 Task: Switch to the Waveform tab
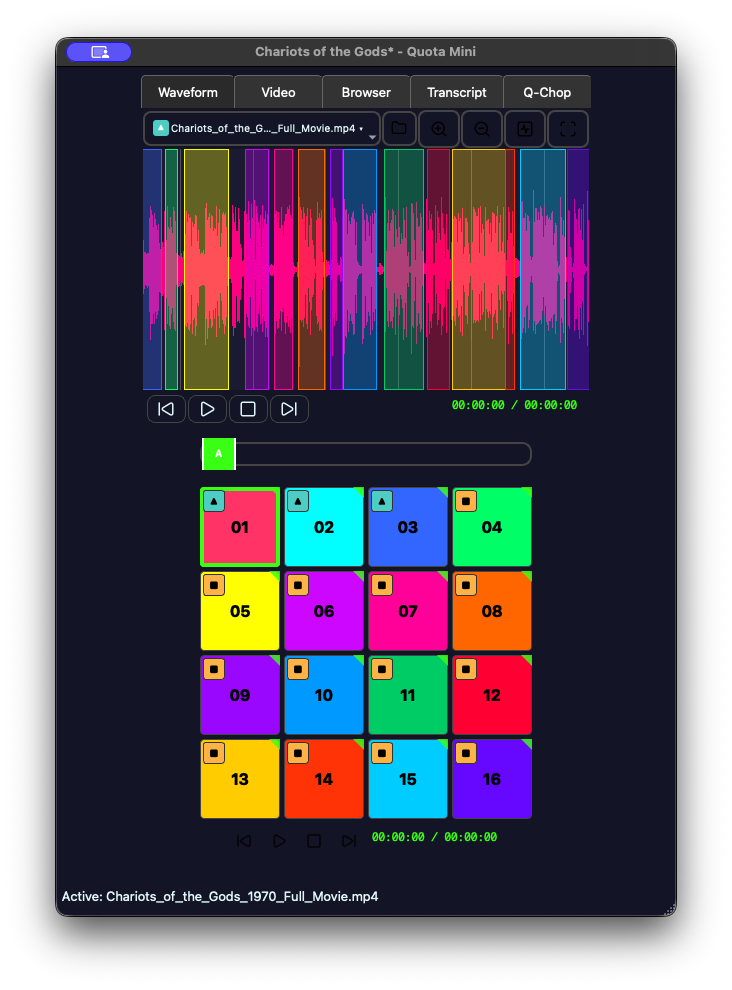click(188, 92)
